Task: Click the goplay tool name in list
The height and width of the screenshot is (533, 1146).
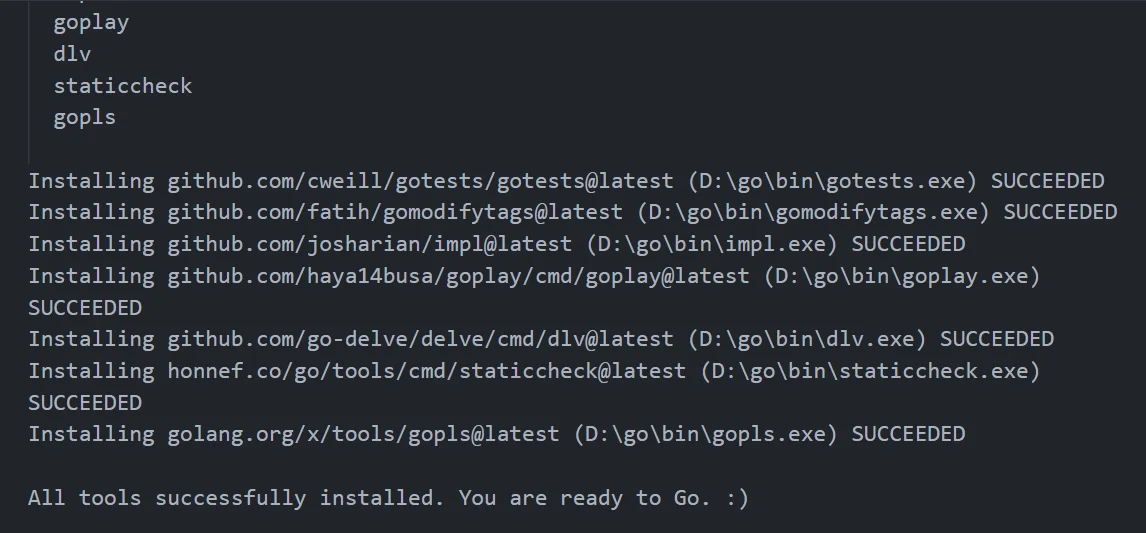Action: point(91,23)
